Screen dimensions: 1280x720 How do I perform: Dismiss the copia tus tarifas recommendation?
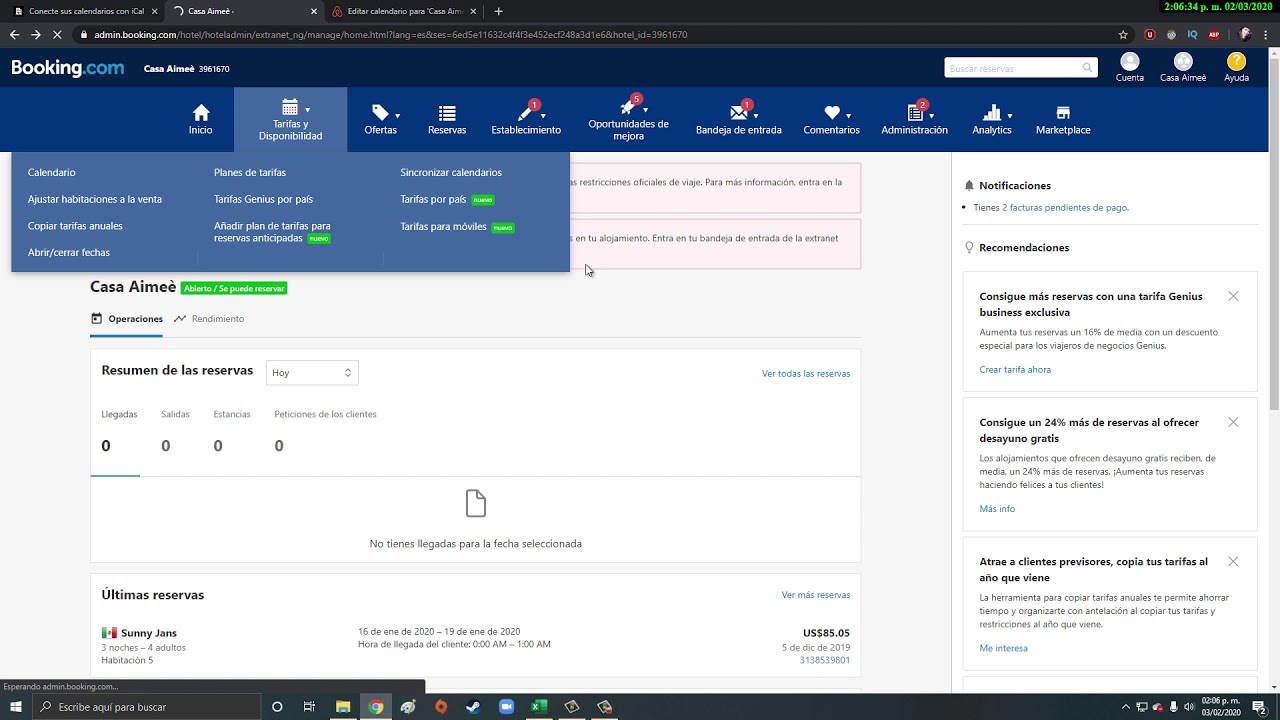1233,562
